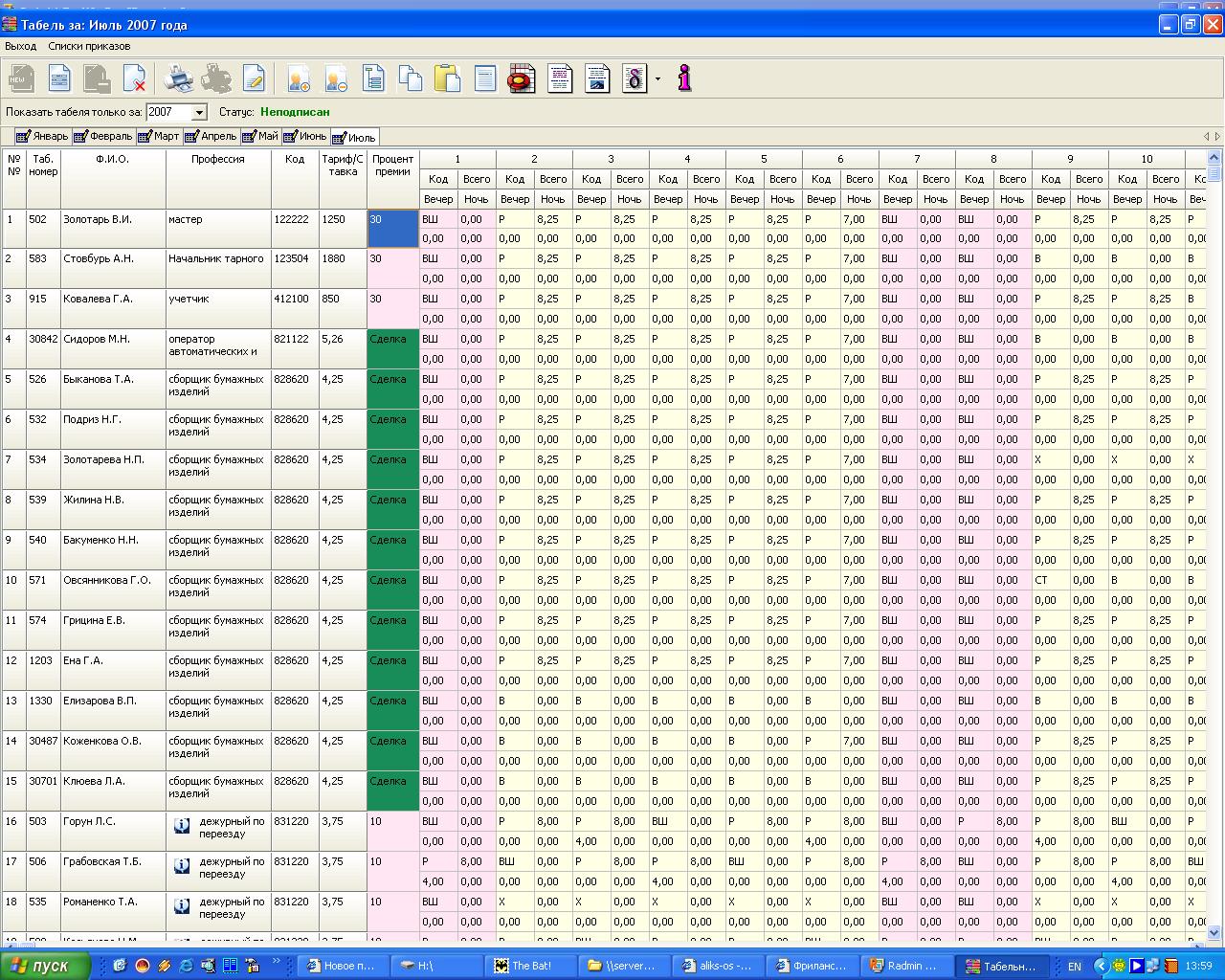The image size is (1225, 980).
Task: Switch to the Январь tab
Action: (x=42, y=137)
